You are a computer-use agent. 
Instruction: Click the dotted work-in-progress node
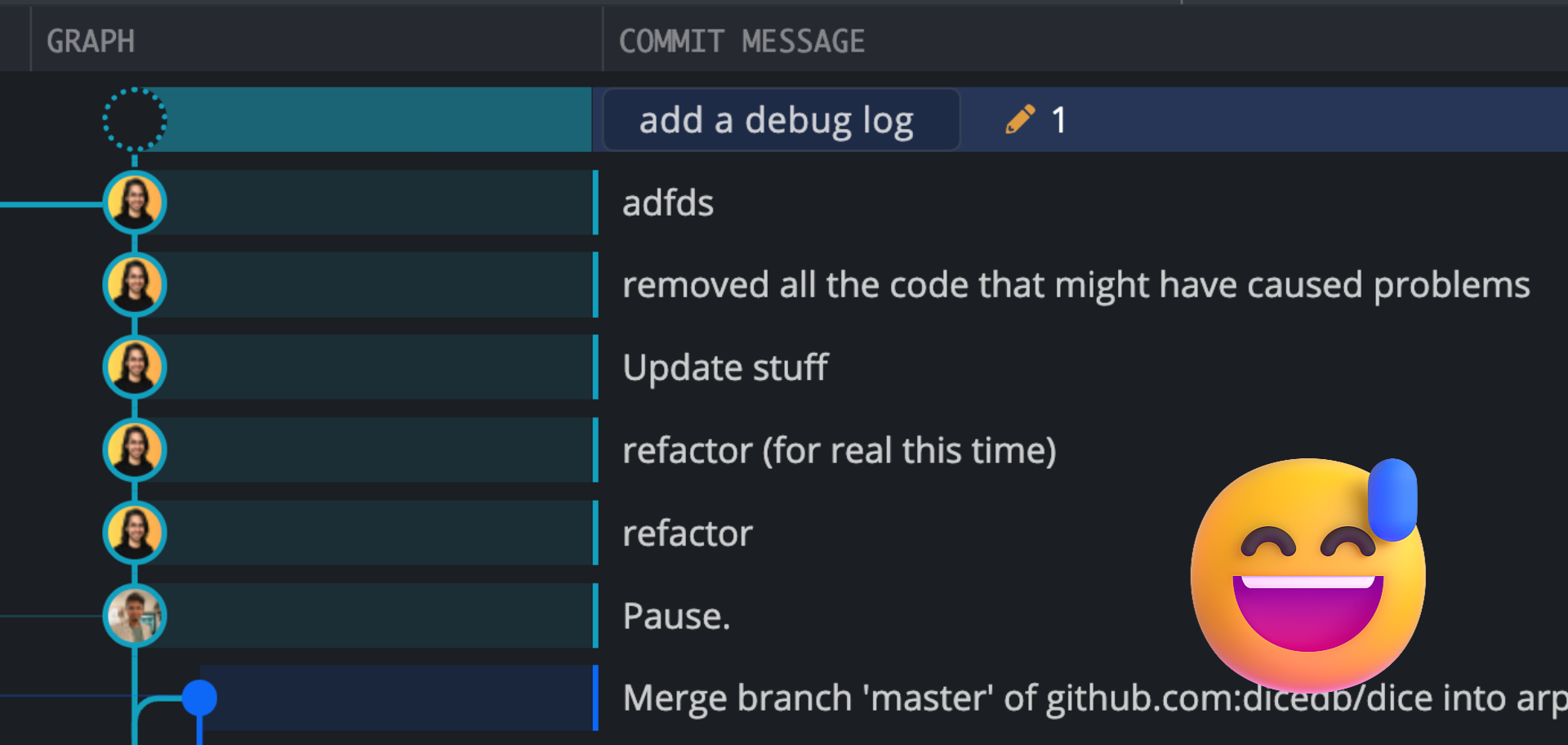click(136, 119)
